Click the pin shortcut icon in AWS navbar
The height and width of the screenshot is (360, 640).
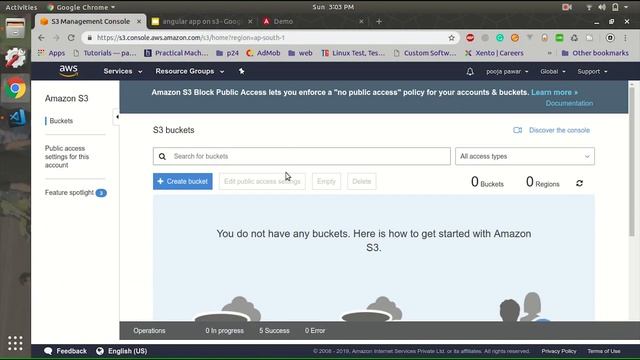[x=241, y=71]
